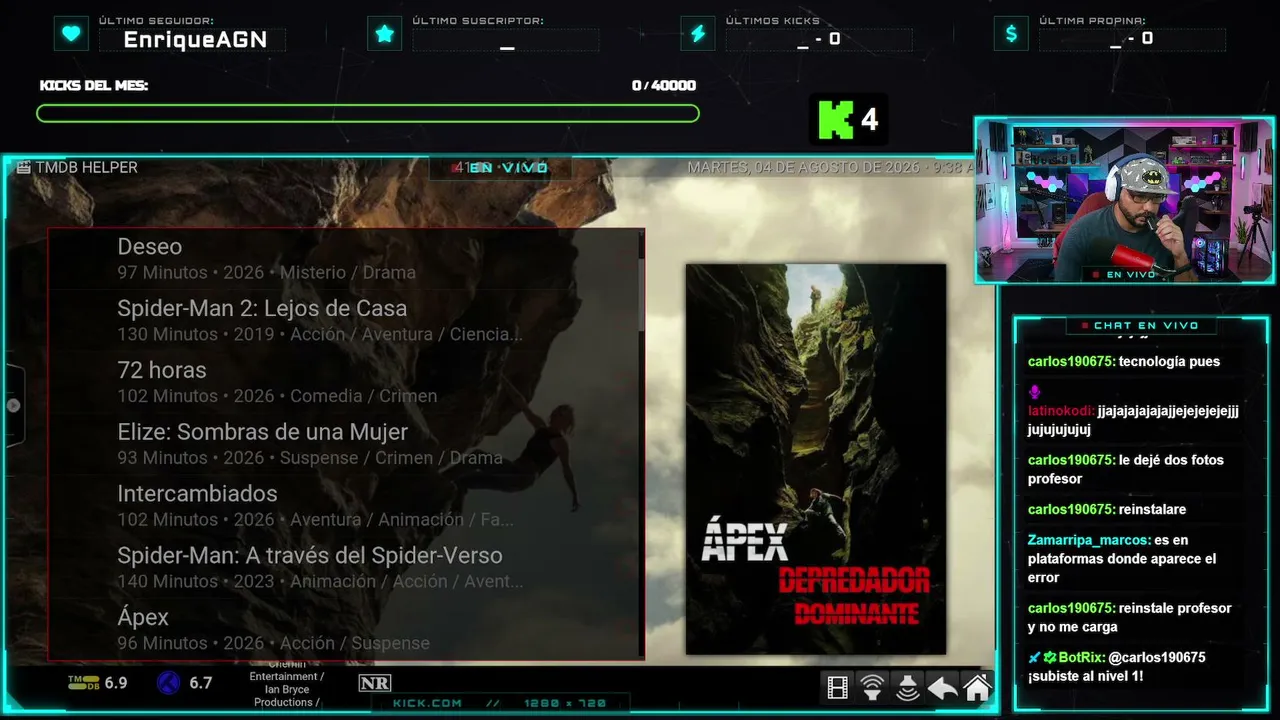Image resolution: width=1280 pixels, height=720 pixels.
Task: Click the 'ÚLTIMOS KICKS' label
Action: click(x=773, y=21)
